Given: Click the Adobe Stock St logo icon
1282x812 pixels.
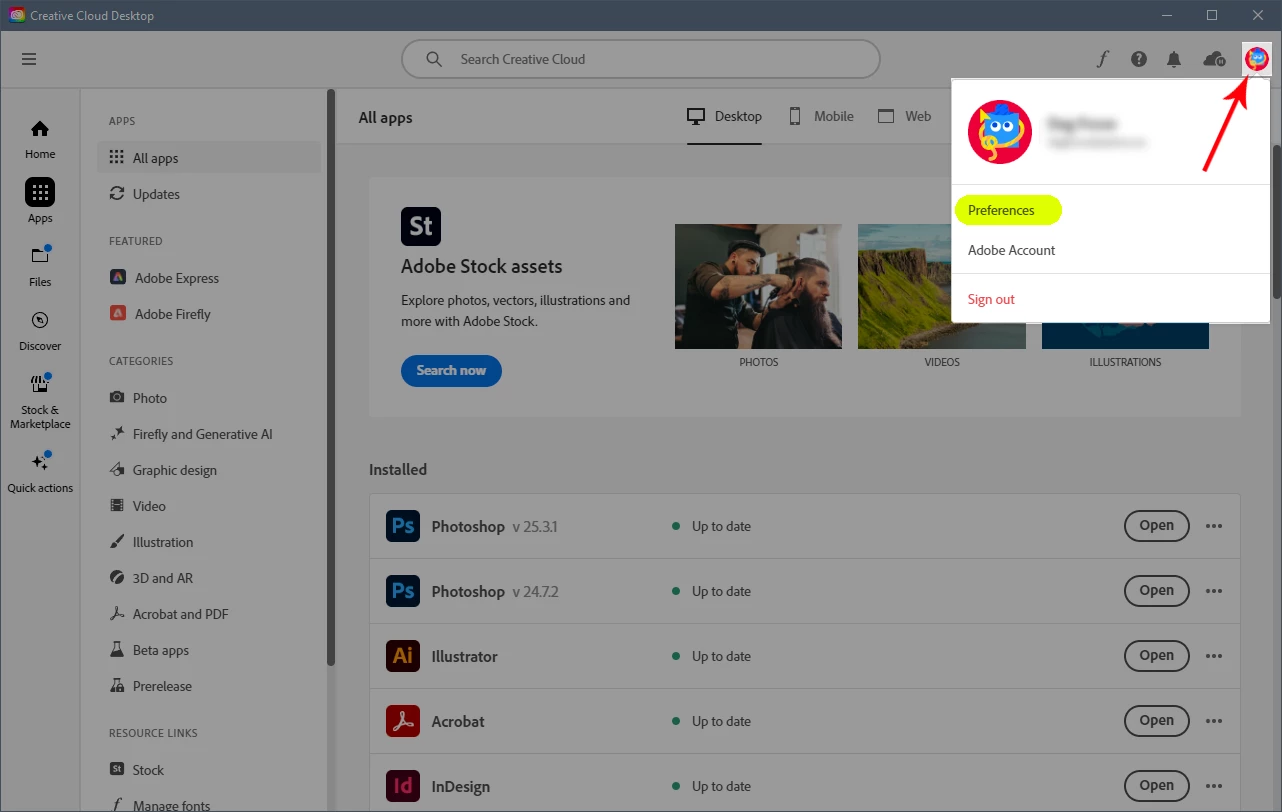Looking at the screenshot, I should (421, 227).
